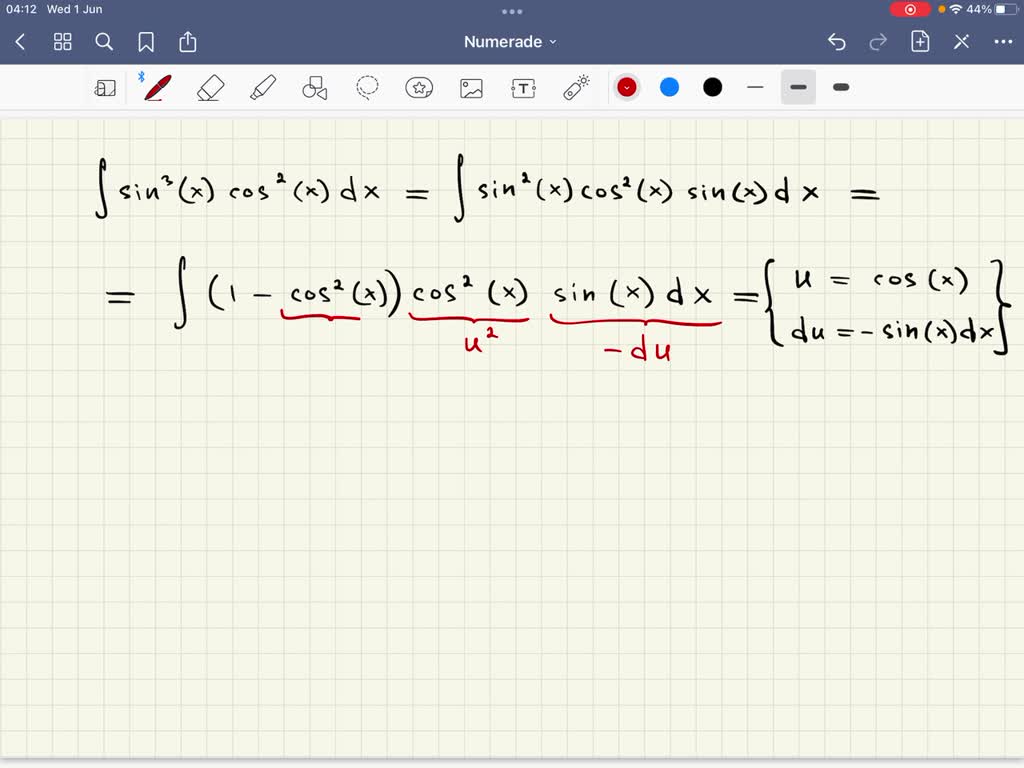Undo the last stroke
Viewport: 1024px width, 768px height.
pyautogui.click(x=837, y=42)
